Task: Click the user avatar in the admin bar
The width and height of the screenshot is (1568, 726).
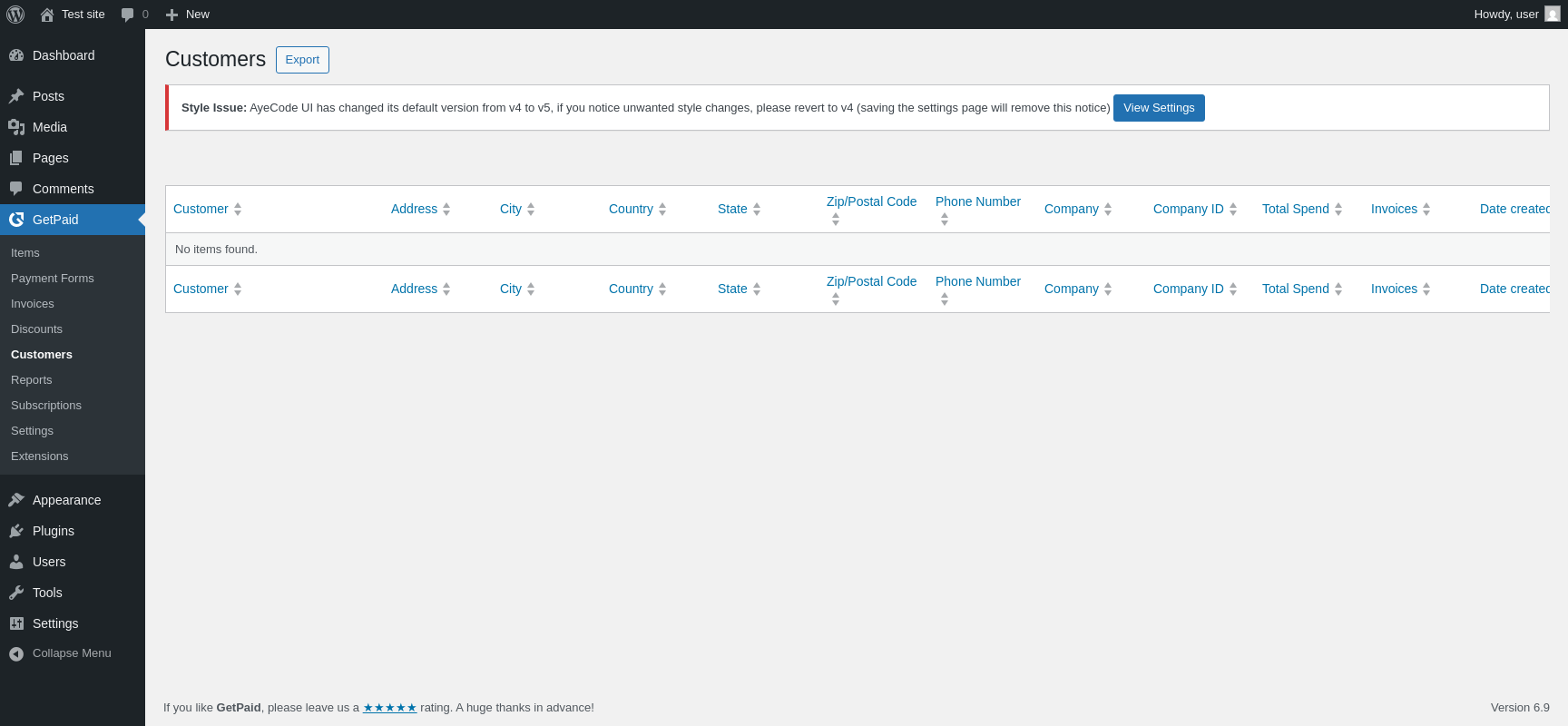Action: pyautogui.click(x=1553, y=15)
